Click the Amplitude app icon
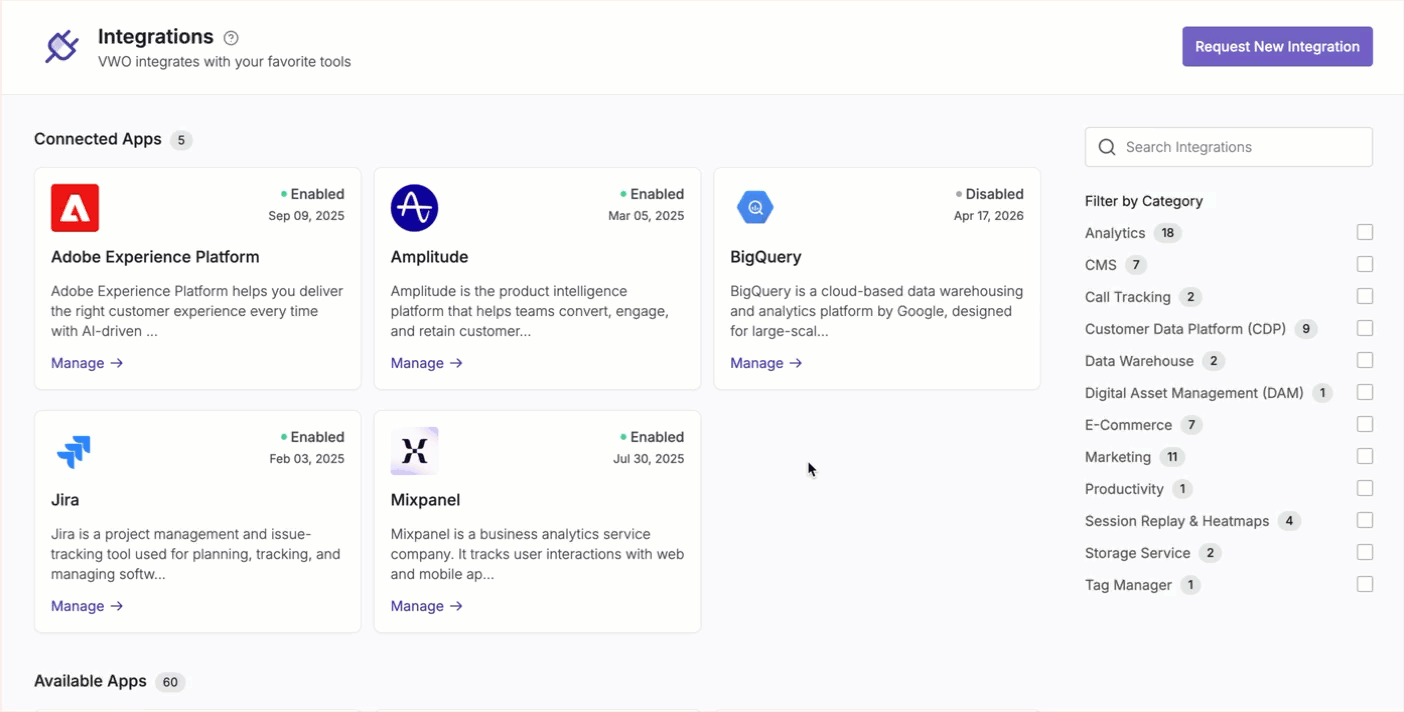The image size is (1404, 712). pos(414,207)
